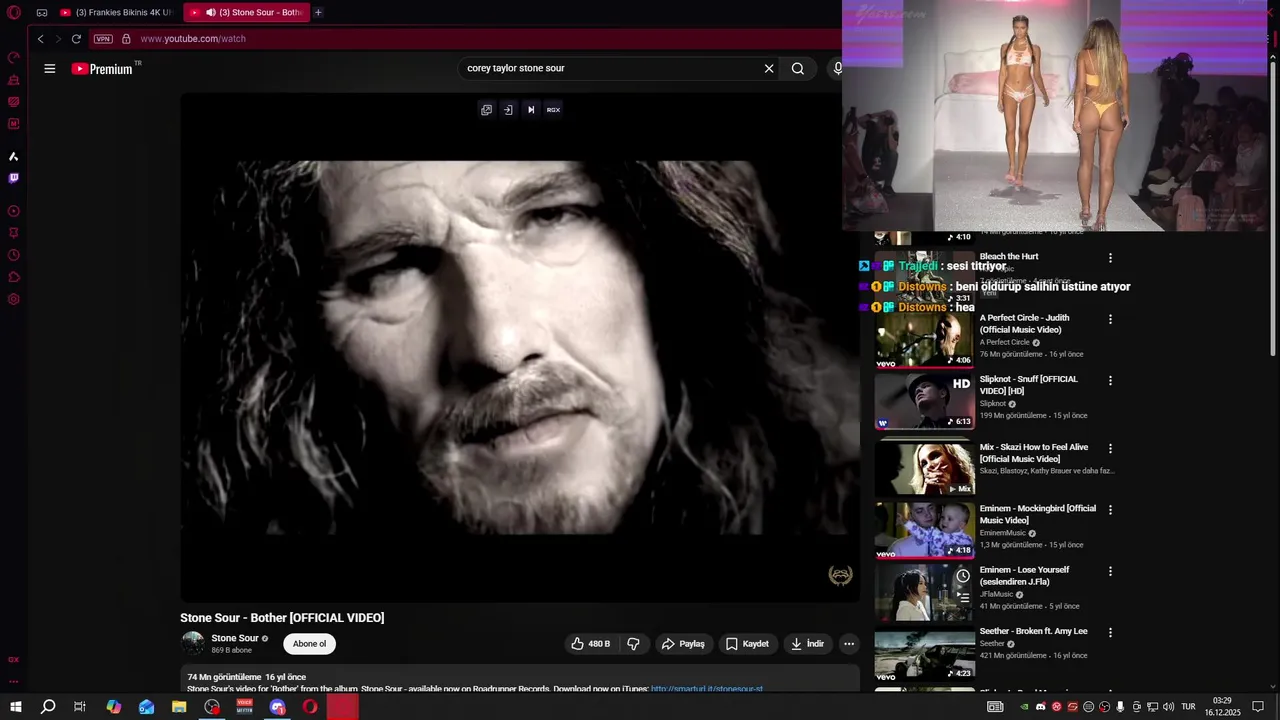The height and width of the screenshot is (720, 1280).
Task: Open Eminem - Mockingbird video thumbnail
Action: point(924,531)
